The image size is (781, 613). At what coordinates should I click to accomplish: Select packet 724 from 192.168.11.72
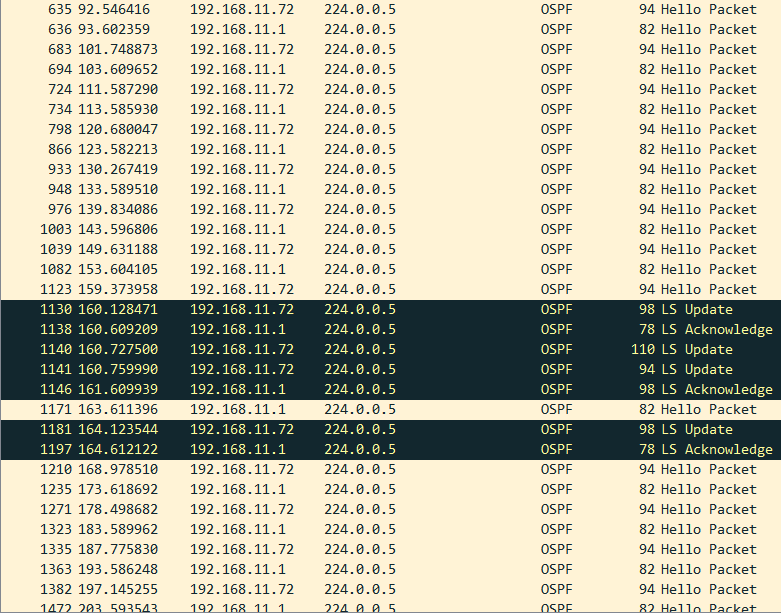click(x=390, y=89)
